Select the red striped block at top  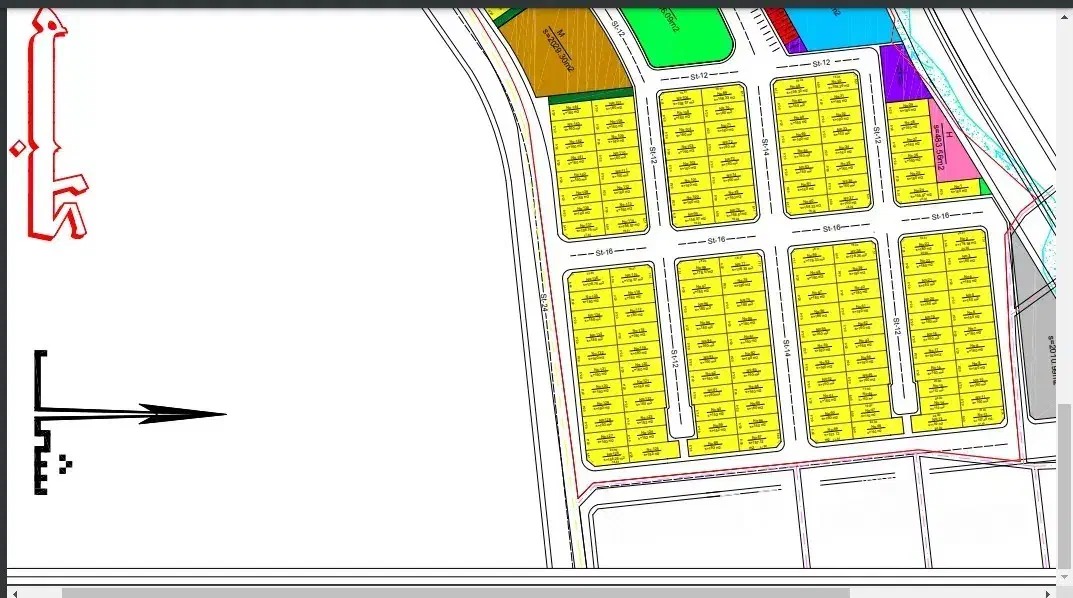pos(775,19)
